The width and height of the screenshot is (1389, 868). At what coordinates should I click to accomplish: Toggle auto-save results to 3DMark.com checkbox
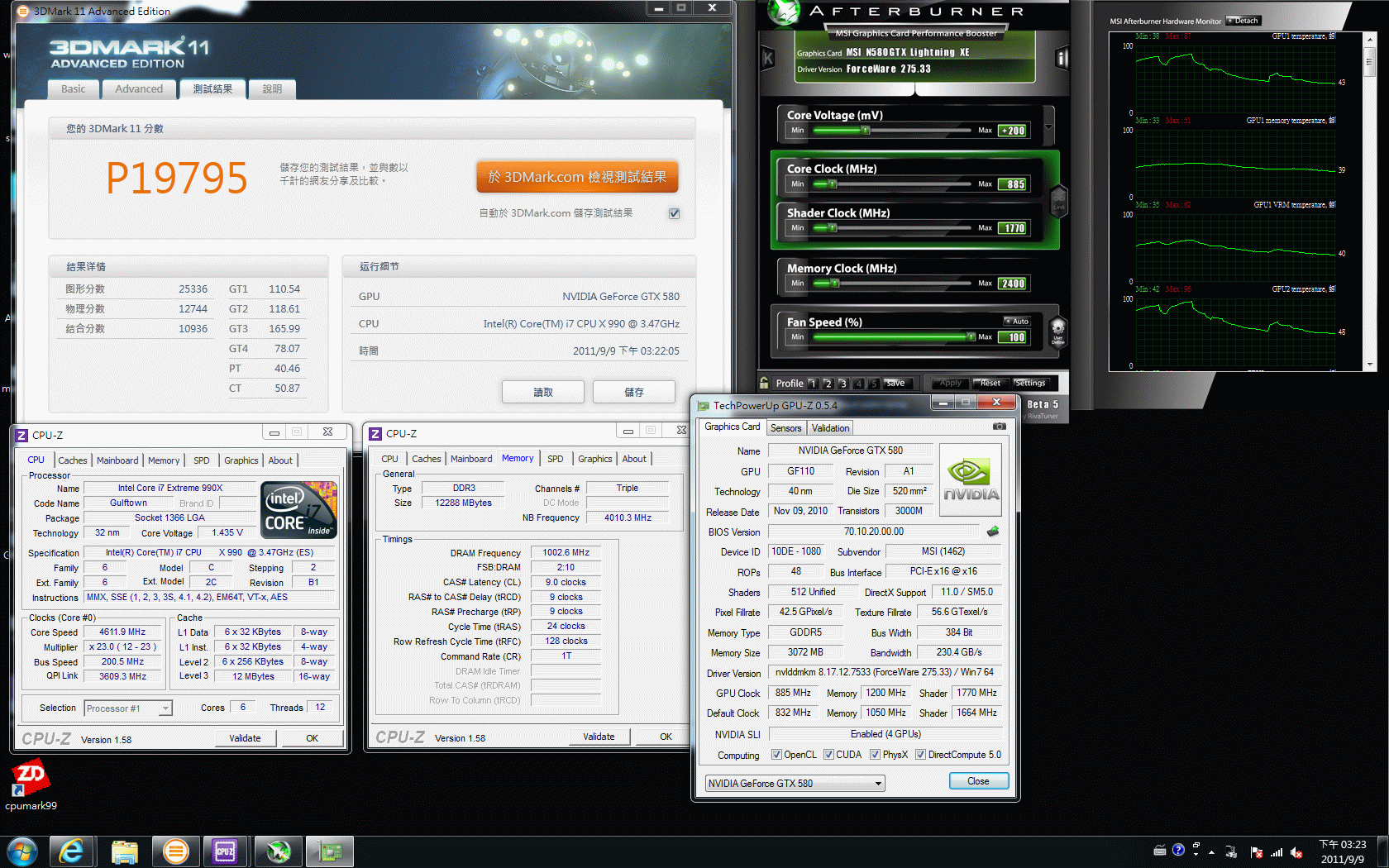(x=674, y=213)
